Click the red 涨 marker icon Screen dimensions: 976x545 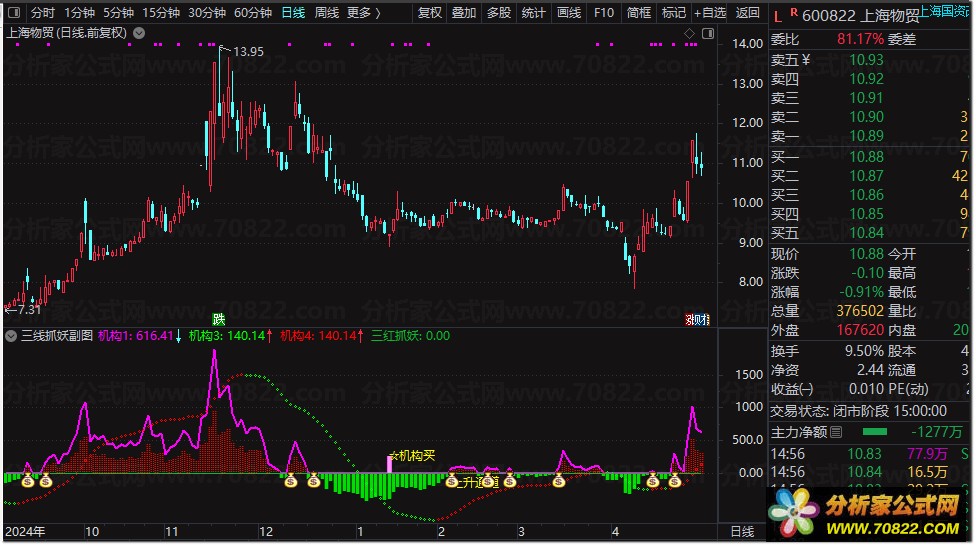[x=691, y=320]
